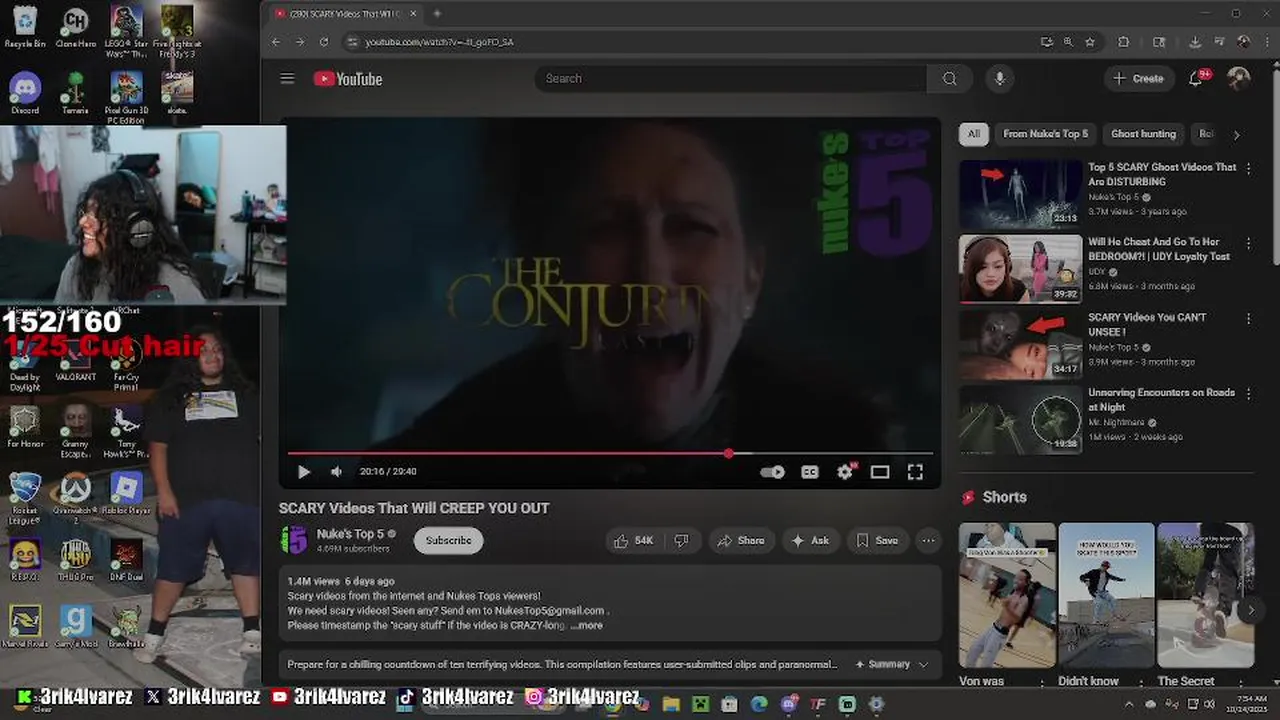Like the video with the thumbs up

633,540
